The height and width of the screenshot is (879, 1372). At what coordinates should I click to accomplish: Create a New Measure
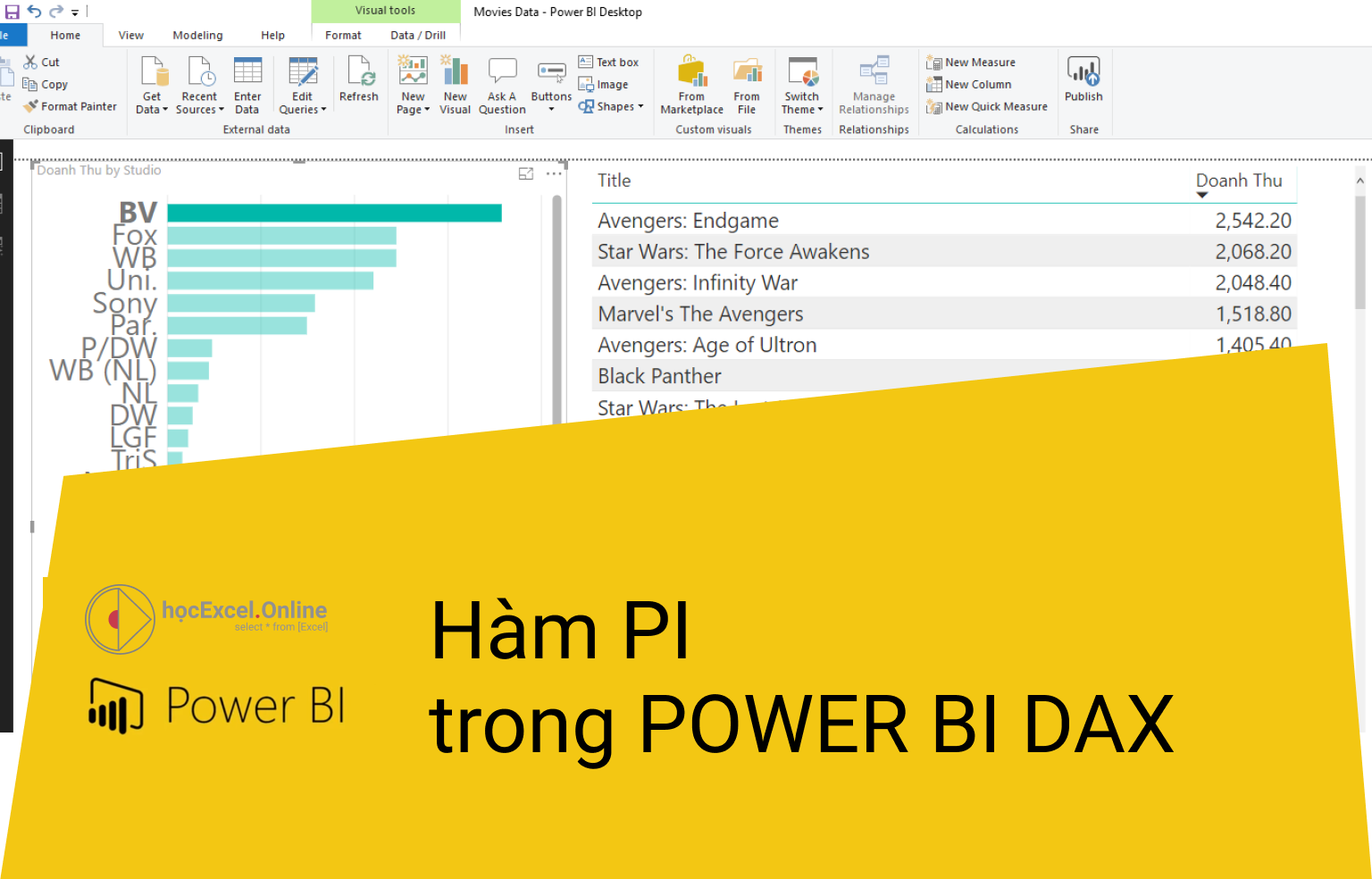click(x=971, y=62)
